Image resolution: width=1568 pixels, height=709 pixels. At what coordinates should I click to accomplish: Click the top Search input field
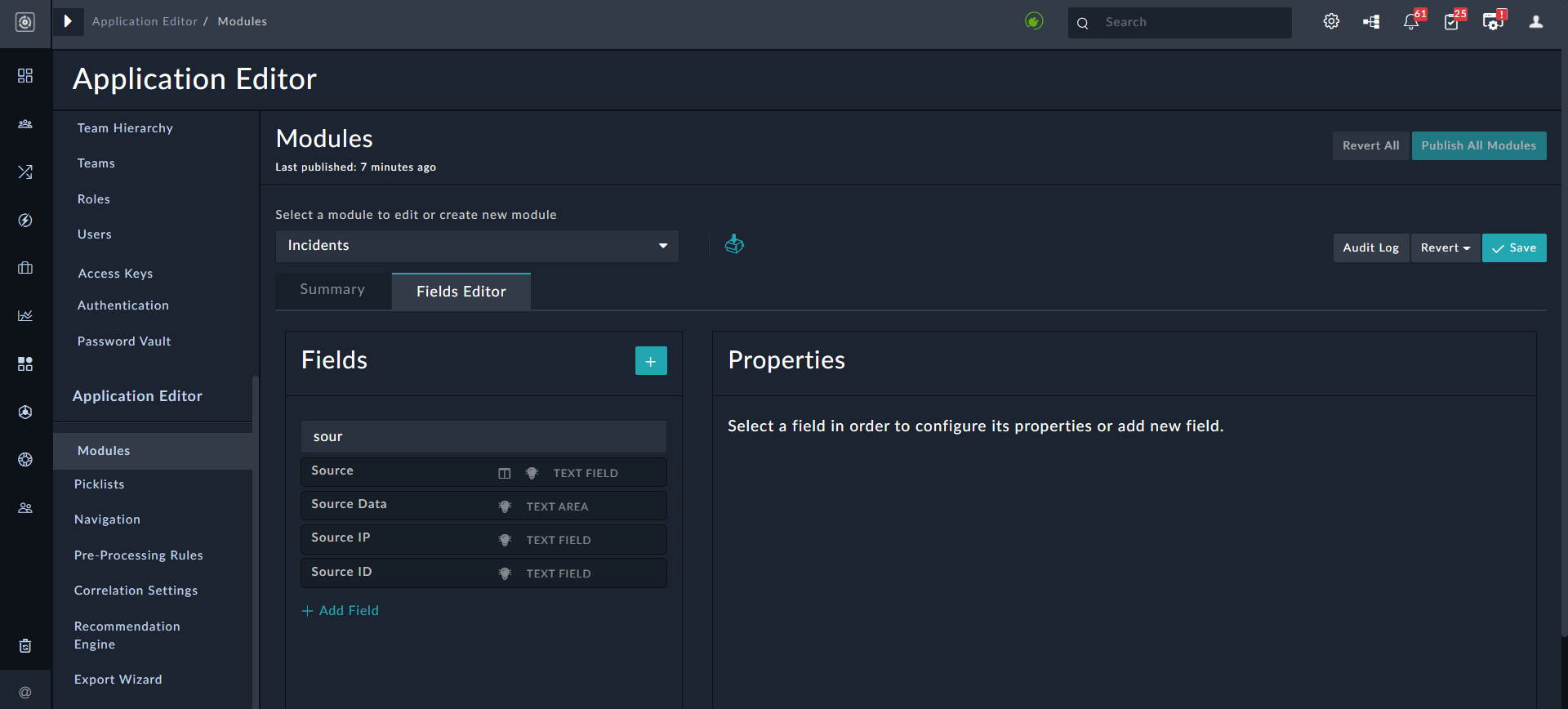coord(1180,22)
